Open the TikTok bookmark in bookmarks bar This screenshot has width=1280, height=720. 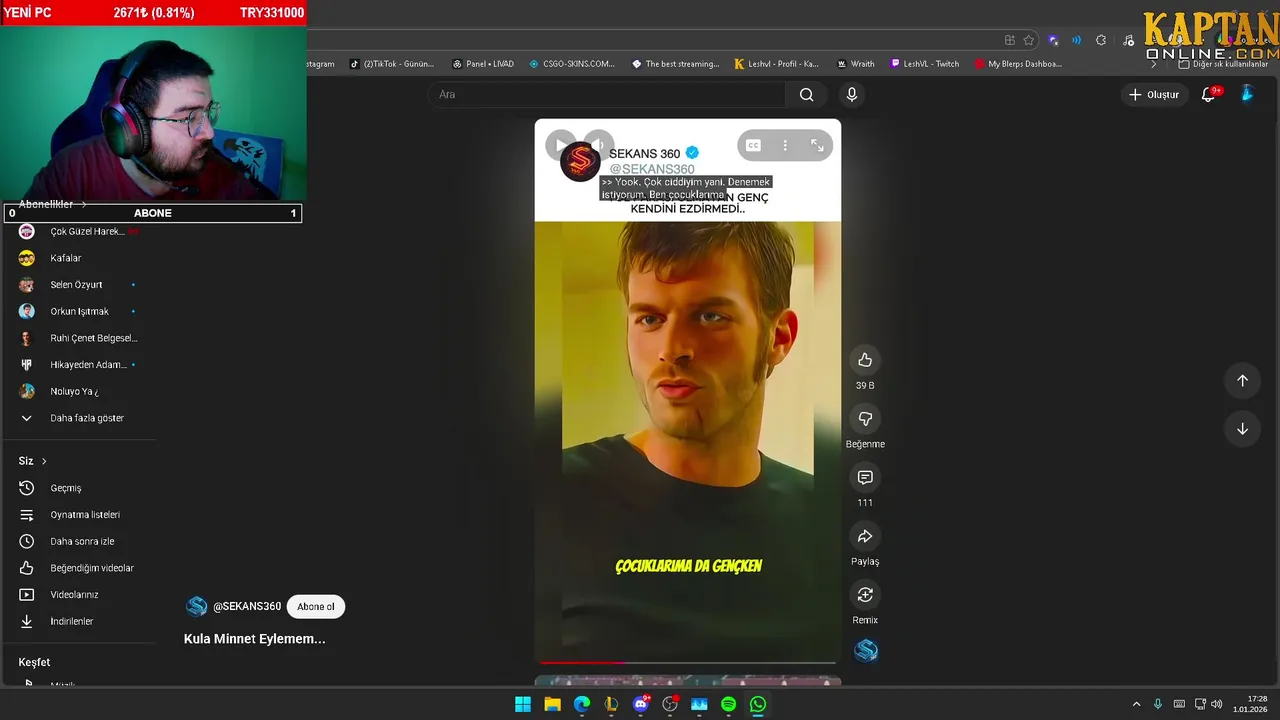pyautogui.click(x=392, y=64)
